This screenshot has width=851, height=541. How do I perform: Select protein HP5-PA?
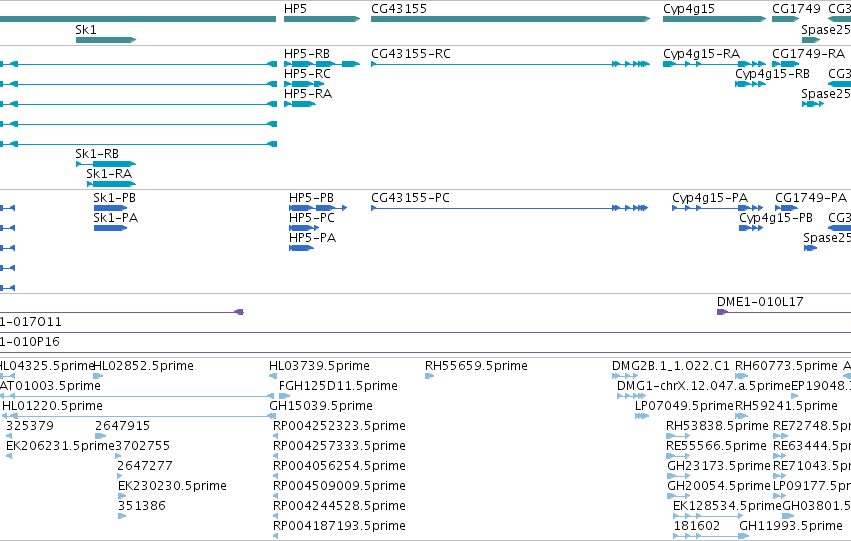[x=301, y=248]
